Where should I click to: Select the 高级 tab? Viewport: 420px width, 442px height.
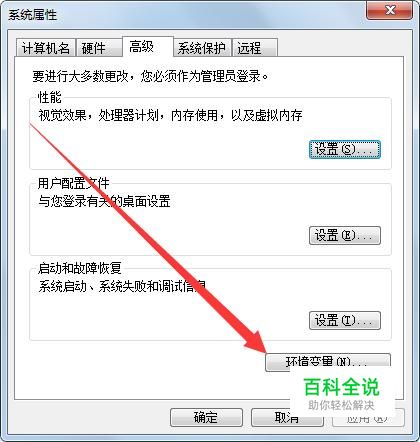click(148, 47)
